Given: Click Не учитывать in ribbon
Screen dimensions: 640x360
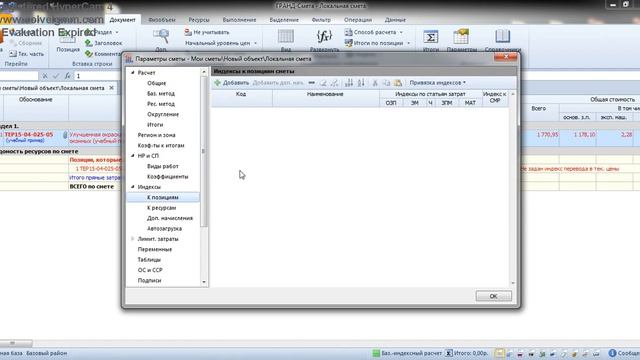Looking at the screenshot, I should click(207, 32).
